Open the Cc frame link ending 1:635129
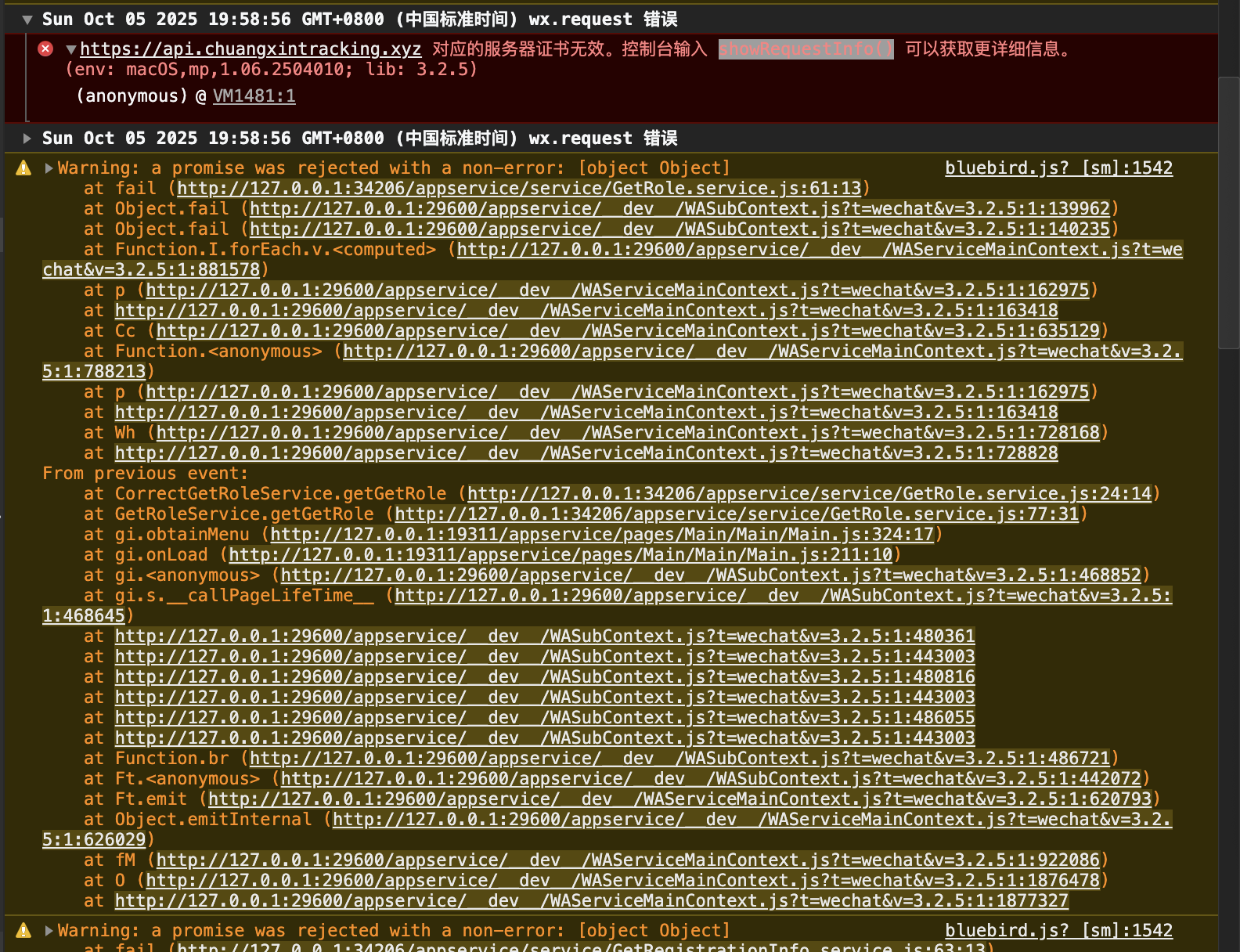Image resolution: width=1240 pixels, height=952 pixels. (628, 331)
